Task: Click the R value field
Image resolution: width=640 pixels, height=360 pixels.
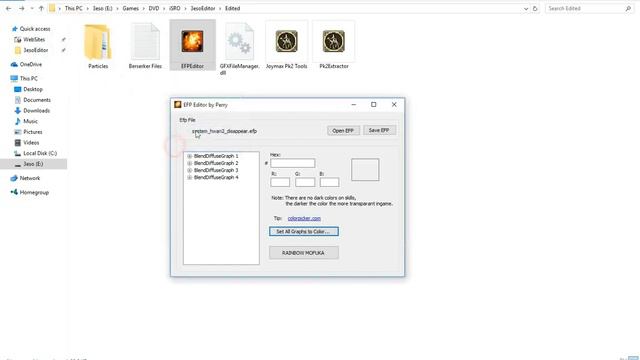Action: [280, 182]
